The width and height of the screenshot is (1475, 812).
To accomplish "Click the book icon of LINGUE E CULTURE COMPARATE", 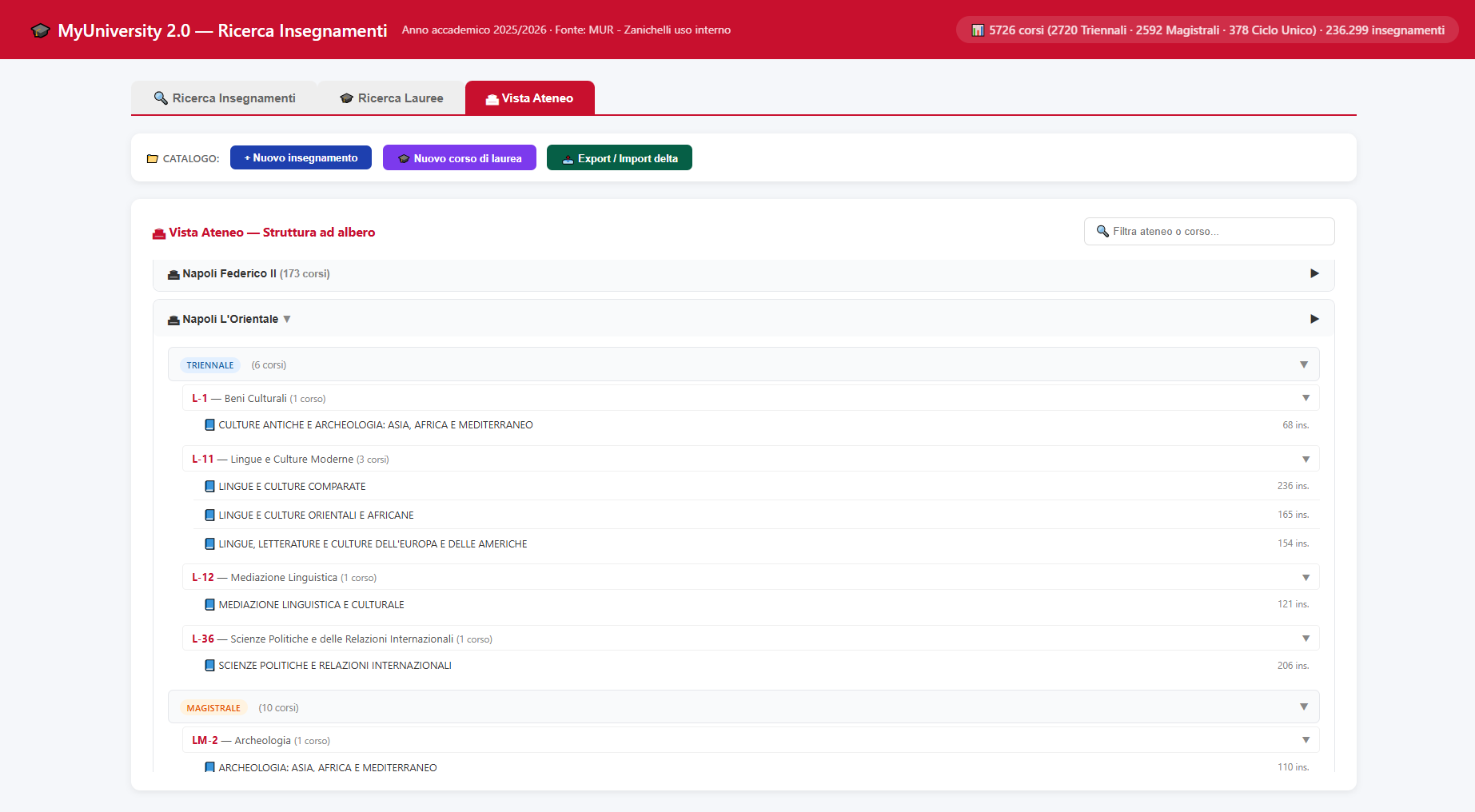I will [x=209, y=486].
